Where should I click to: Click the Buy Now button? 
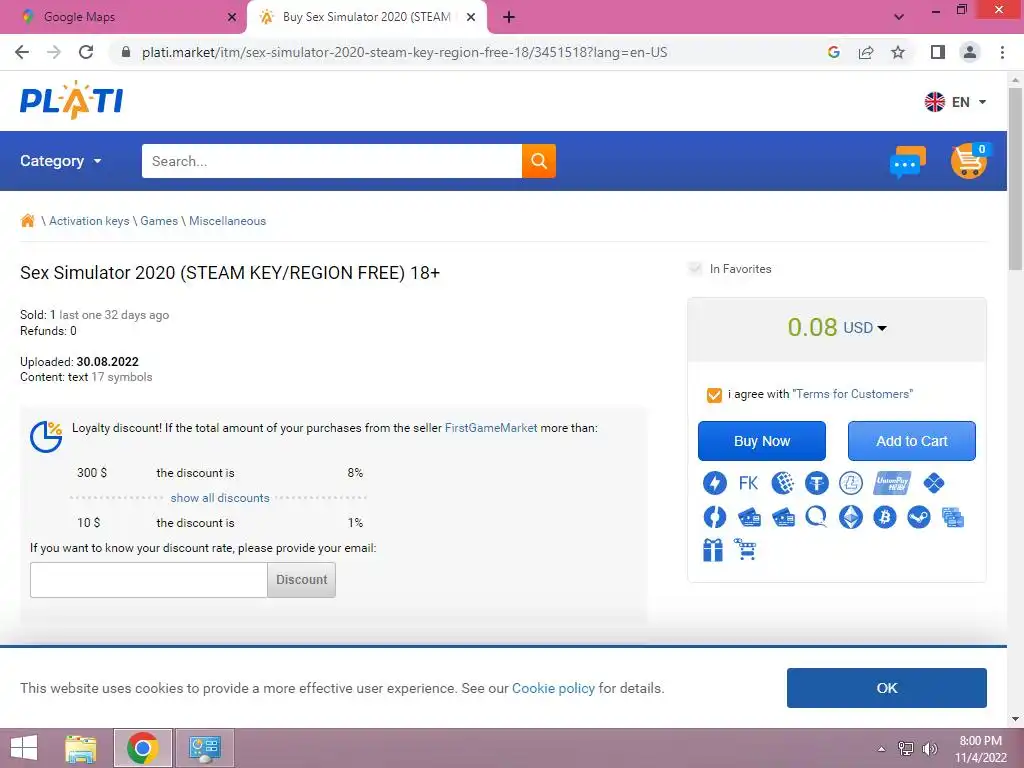point(761,441)
